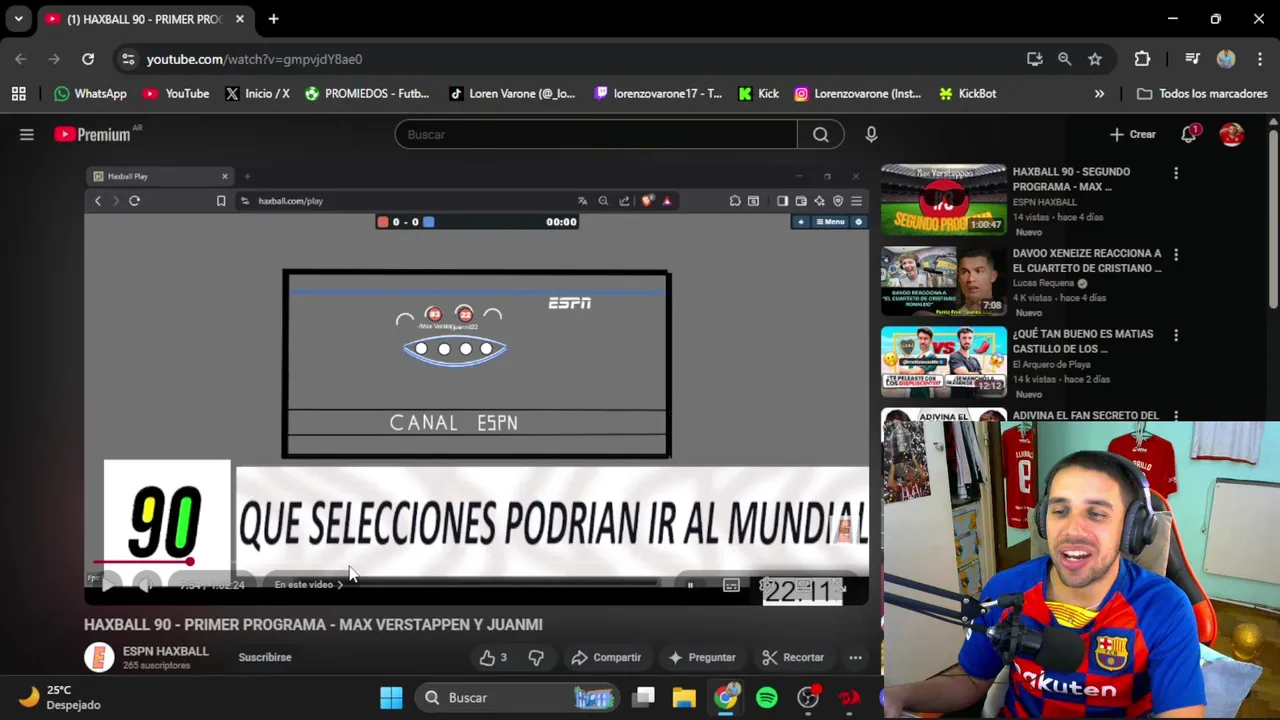
Task: Start voice search with the microphone
Action: pos(871,134)
